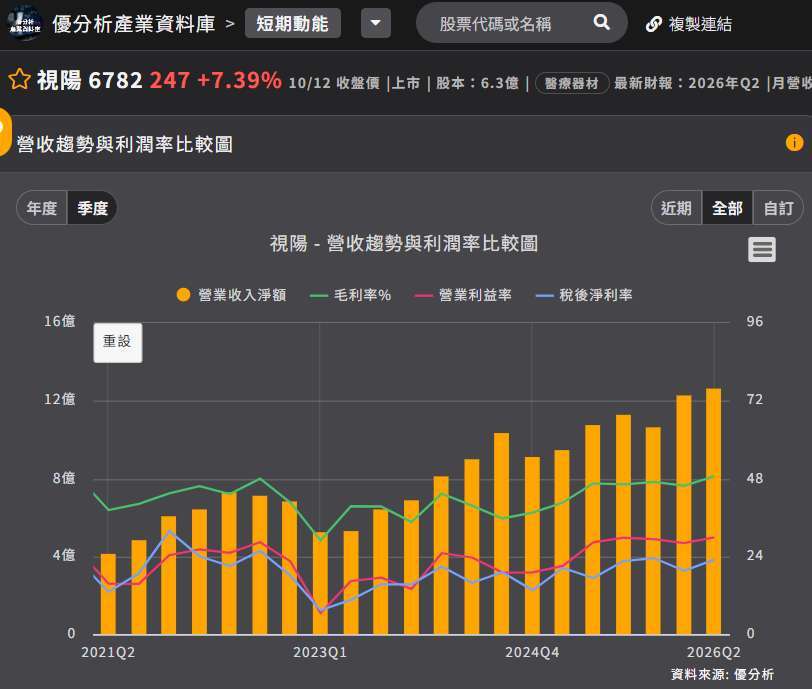Click the 2023Q1 revenue bar

pyautogui.click(x=320, y=583)
